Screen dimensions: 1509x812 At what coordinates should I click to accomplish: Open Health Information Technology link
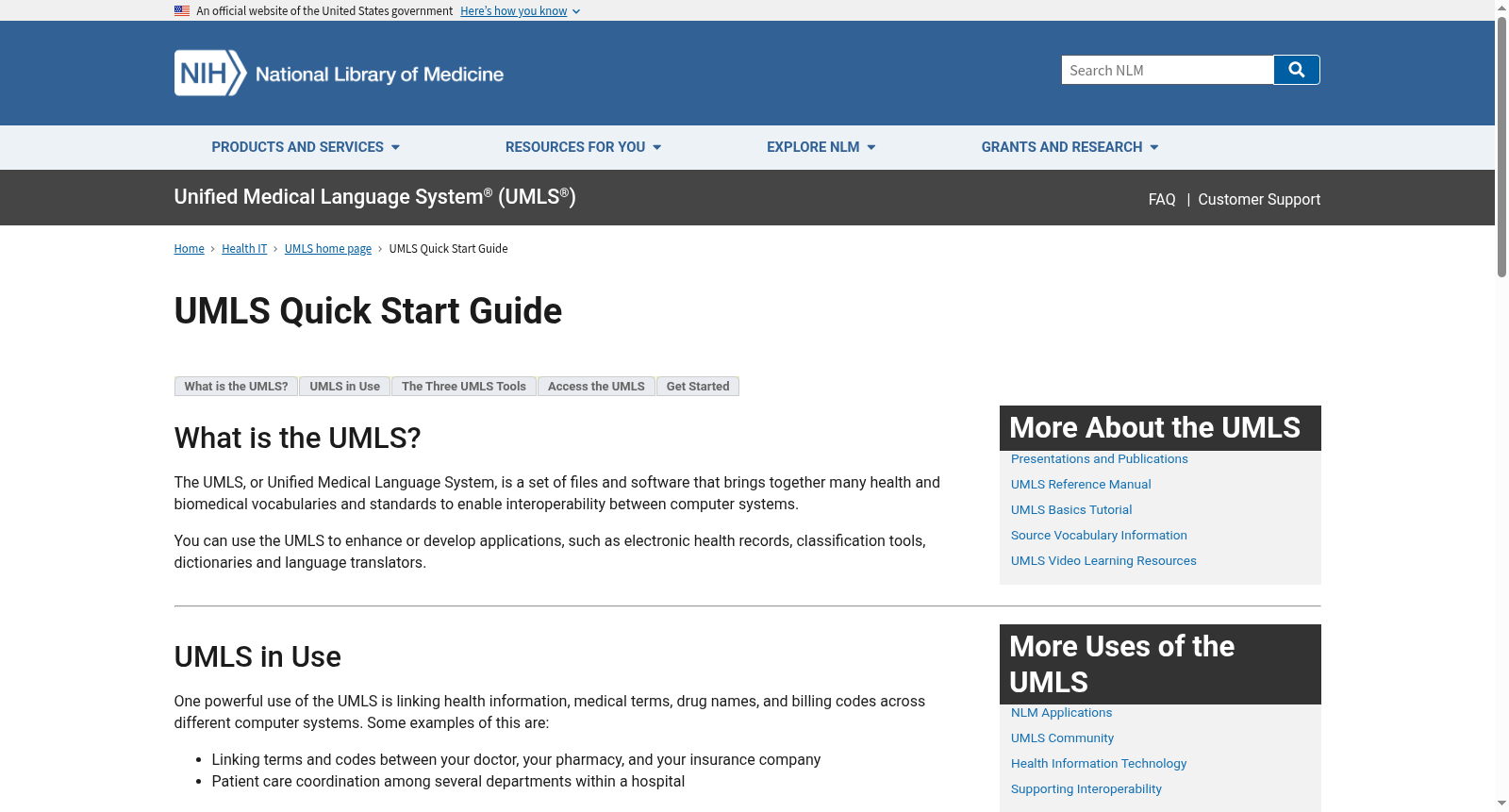click(1099, 764)
